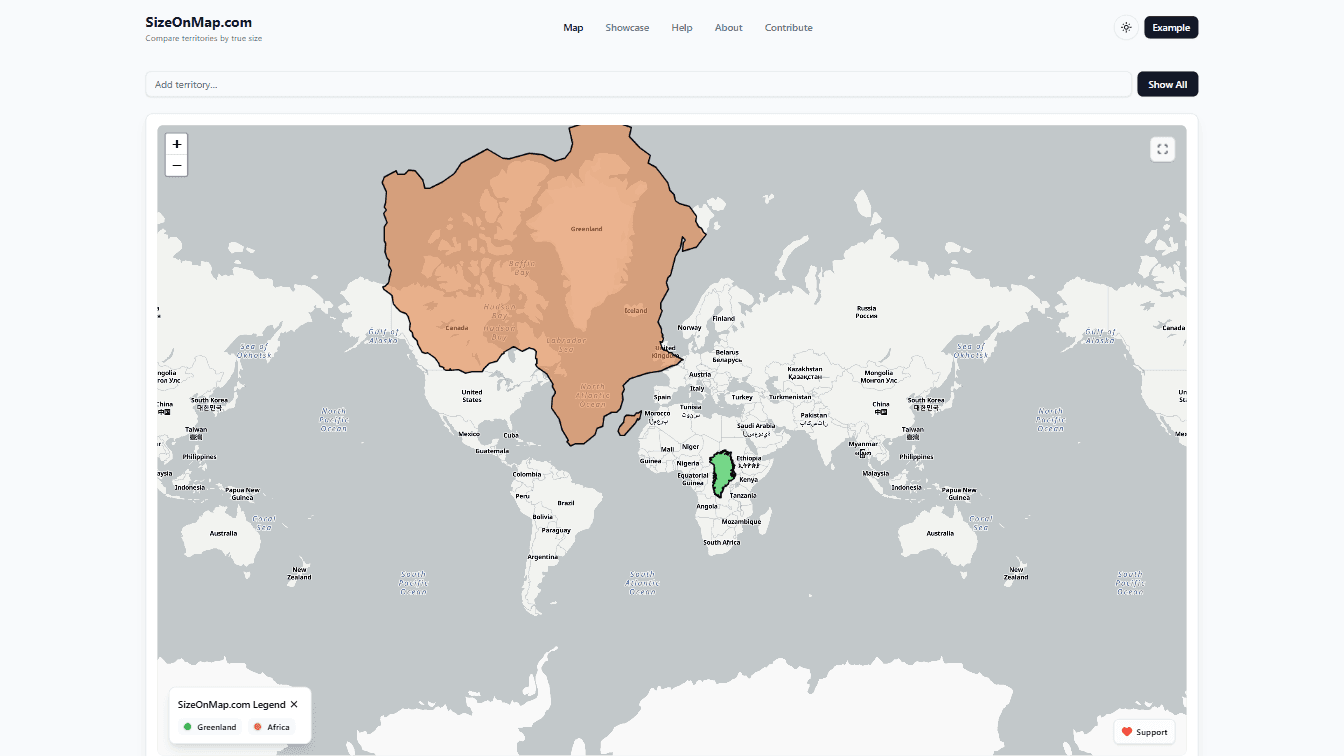The width and height of the screenshot is (1344, 756).
Task: Open the Map tab
Action: click(x=573, y=27)
